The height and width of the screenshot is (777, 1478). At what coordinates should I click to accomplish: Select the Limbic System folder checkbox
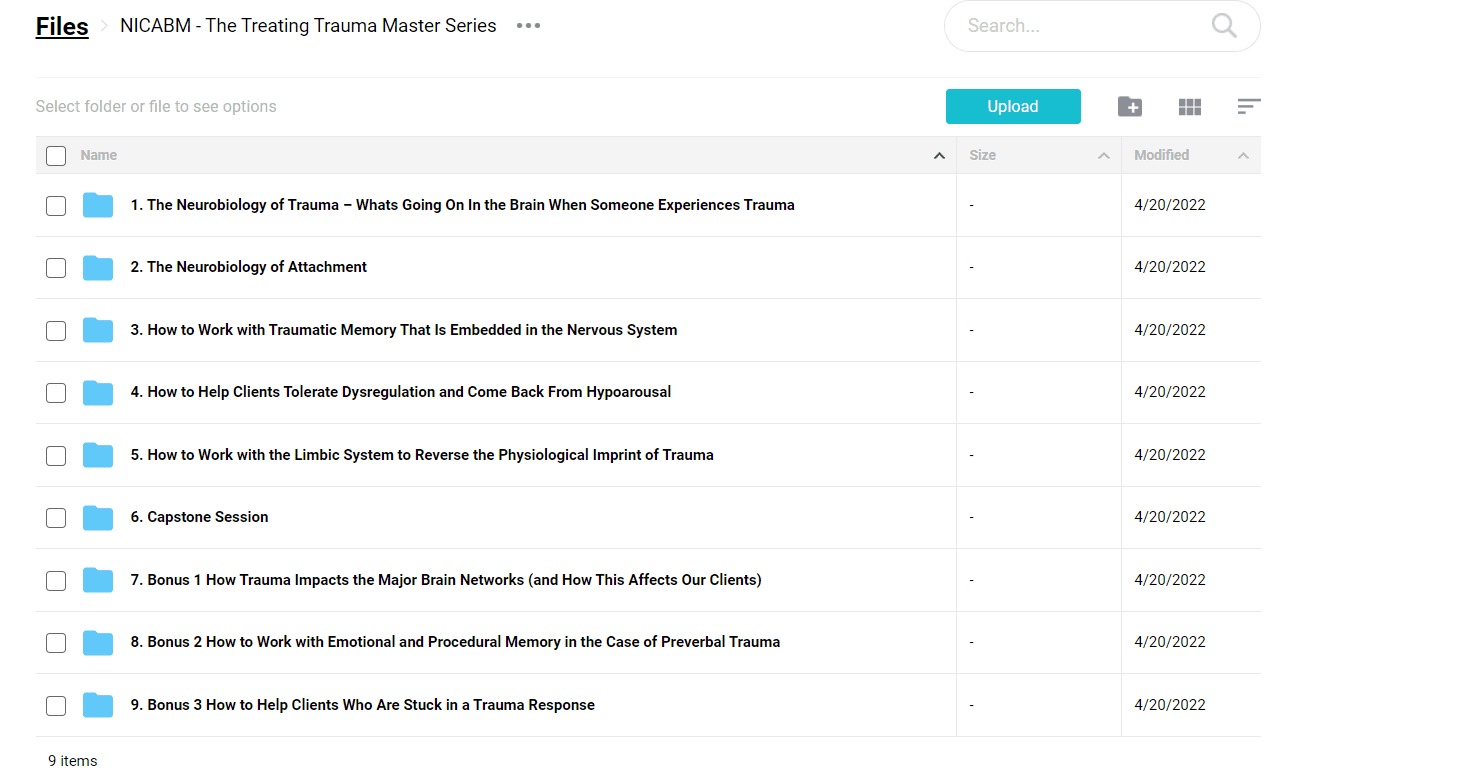point(56,455)
